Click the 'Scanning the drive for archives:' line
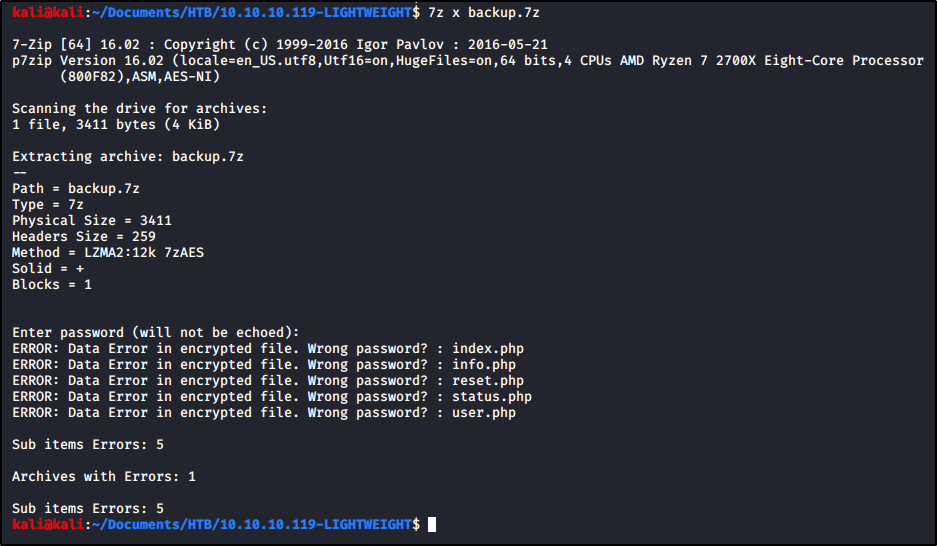The height and width of the screenshot is (546, 937). pos(140,108)
